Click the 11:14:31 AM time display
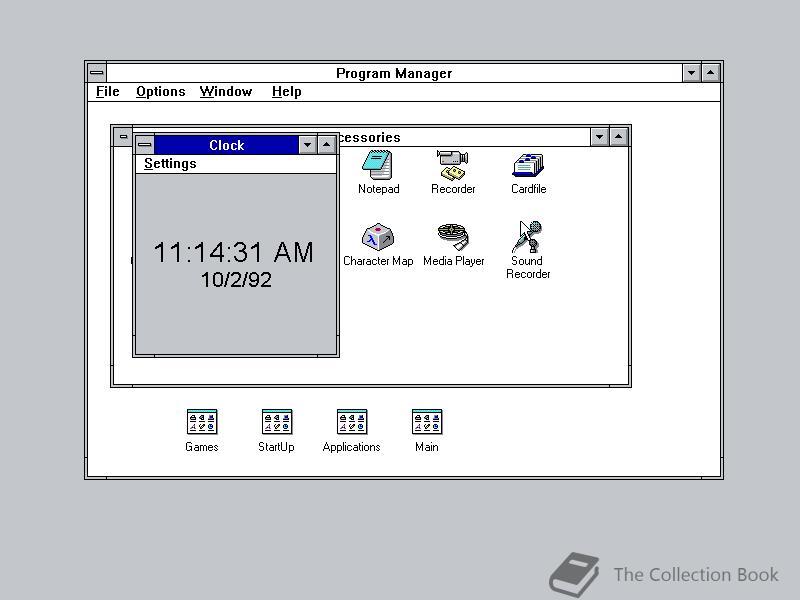 [x=234, y=253]
